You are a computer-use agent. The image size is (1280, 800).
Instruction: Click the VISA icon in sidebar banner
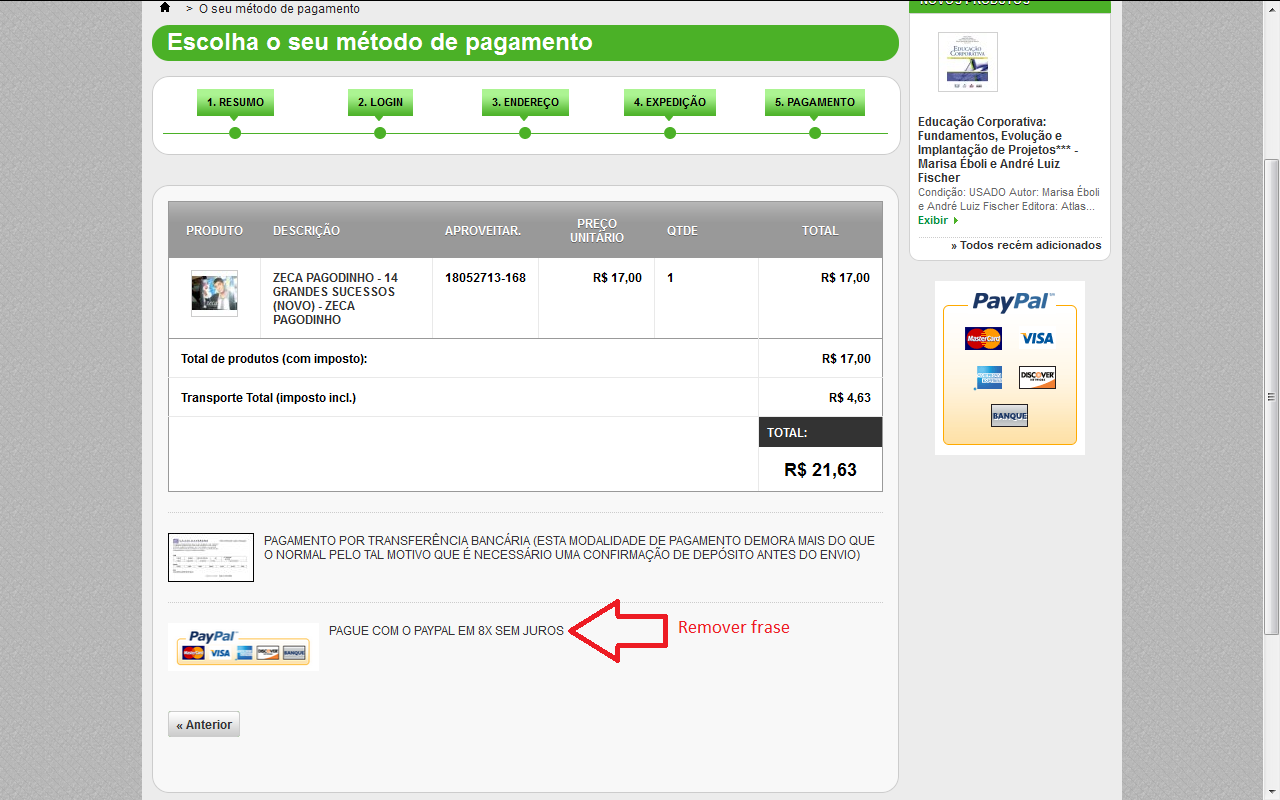pos(1037,338)
